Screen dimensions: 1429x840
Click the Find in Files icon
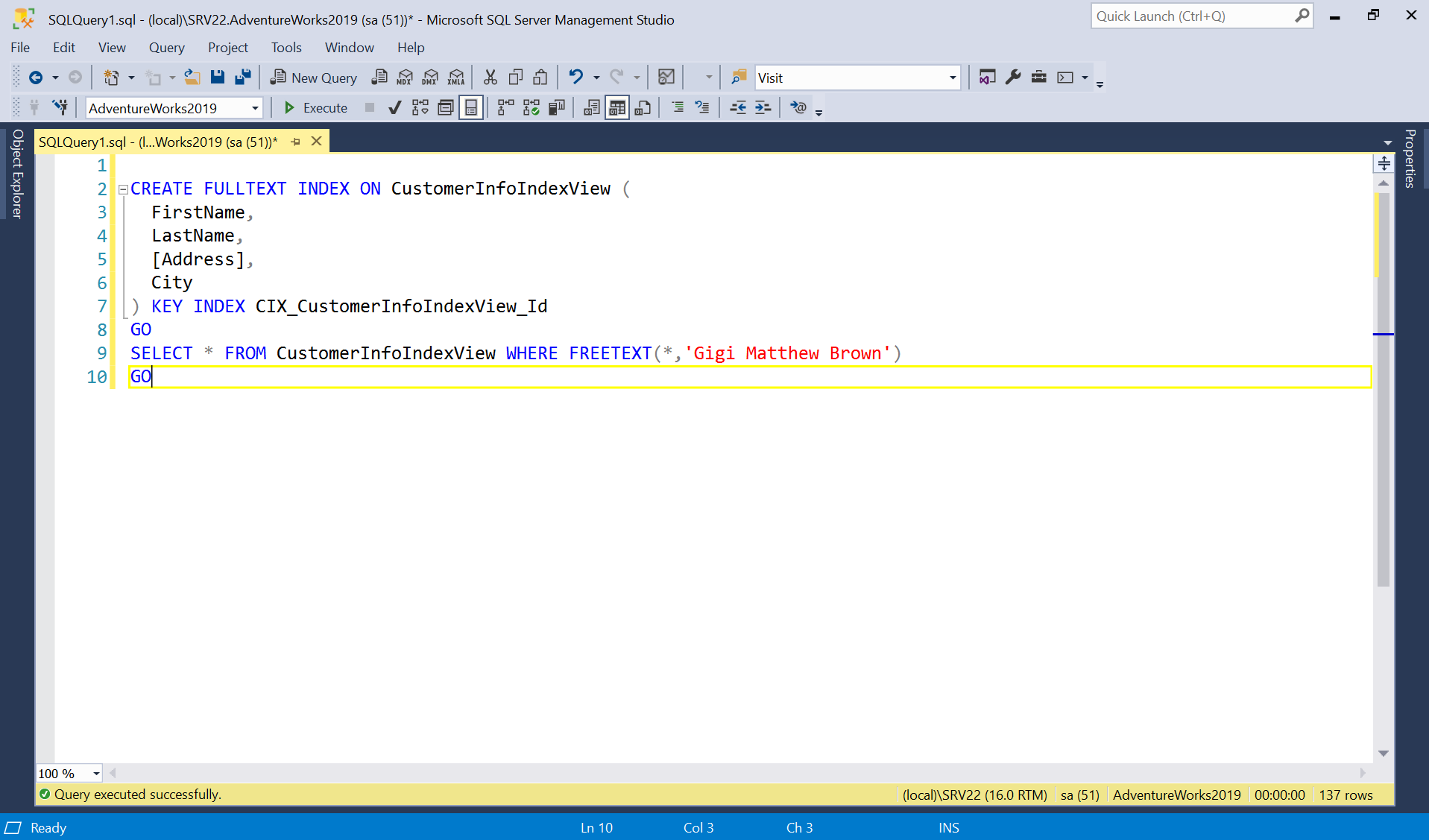738,78
